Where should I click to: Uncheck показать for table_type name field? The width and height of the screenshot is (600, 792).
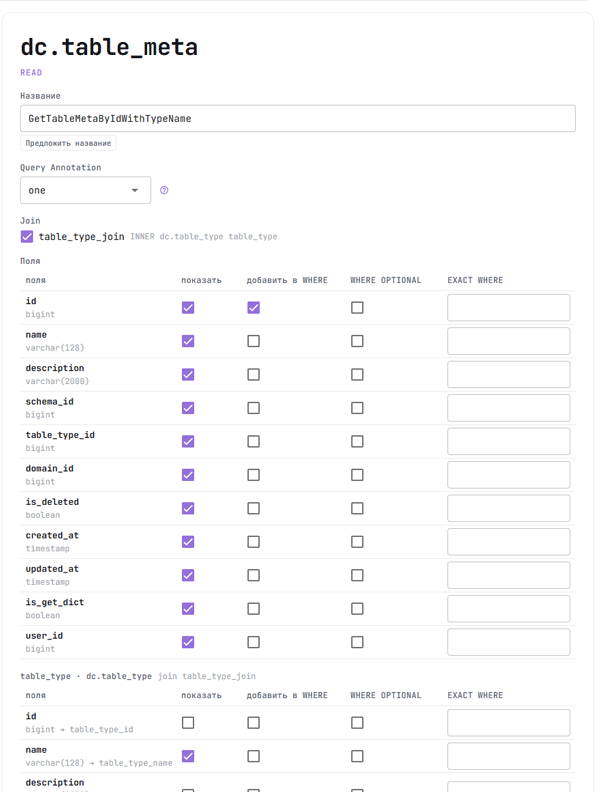pos(188,756)
